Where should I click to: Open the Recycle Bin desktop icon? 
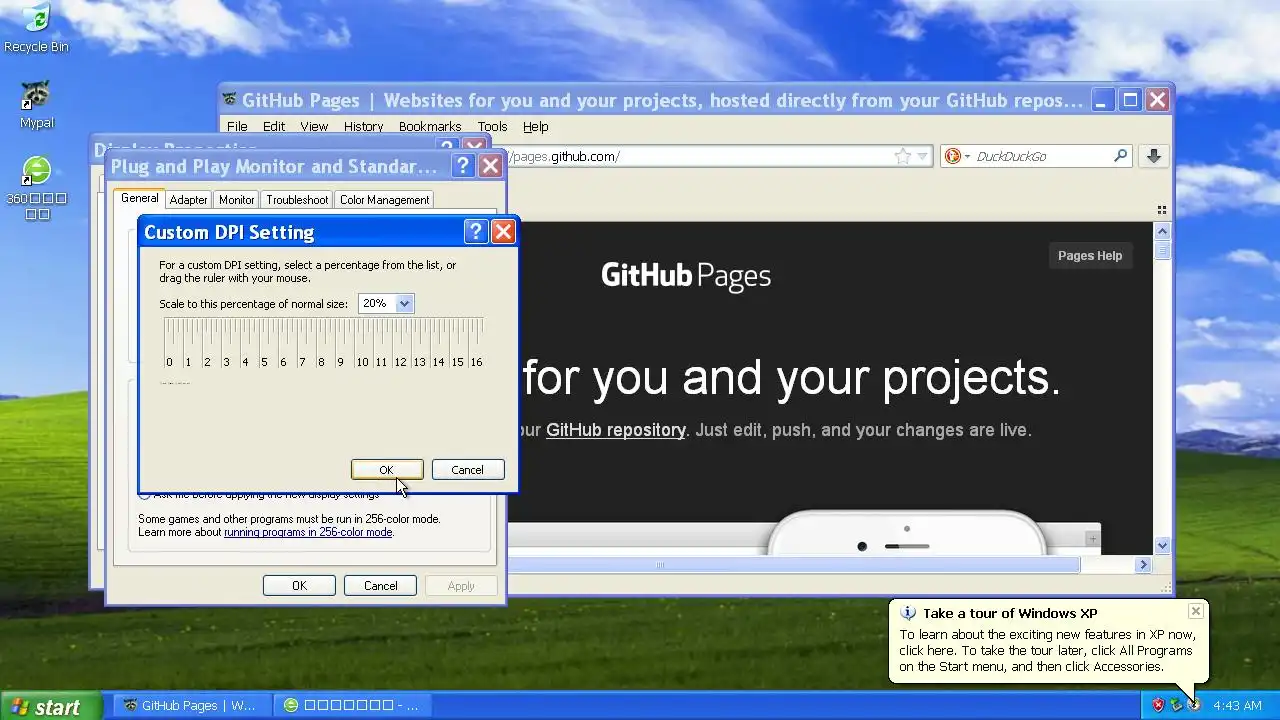(x=36, y=28)
